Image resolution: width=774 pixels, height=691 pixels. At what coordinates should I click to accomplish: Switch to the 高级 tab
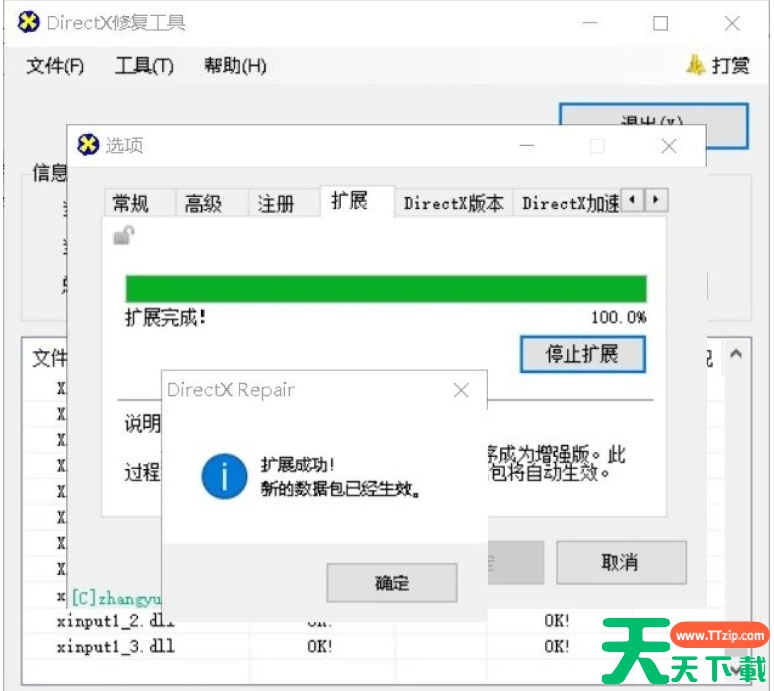203,203
